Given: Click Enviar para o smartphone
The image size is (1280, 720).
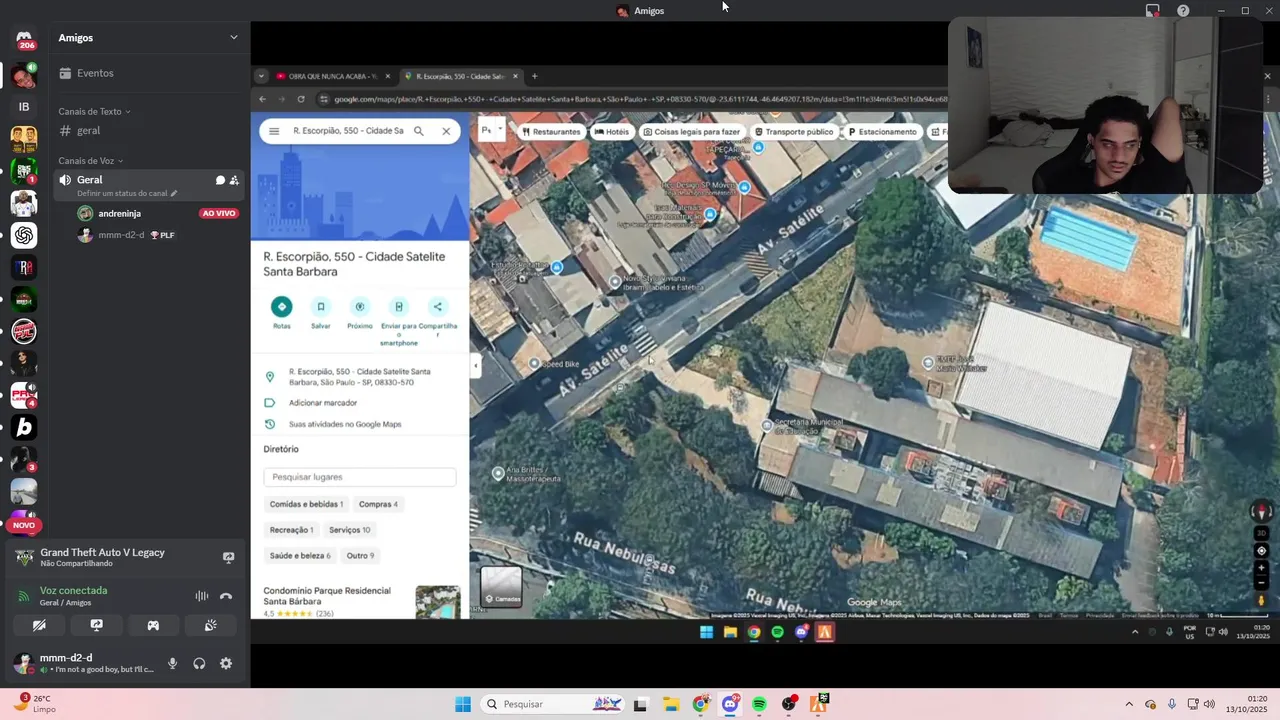Looking at the screenshot, I should coord(399,321).
